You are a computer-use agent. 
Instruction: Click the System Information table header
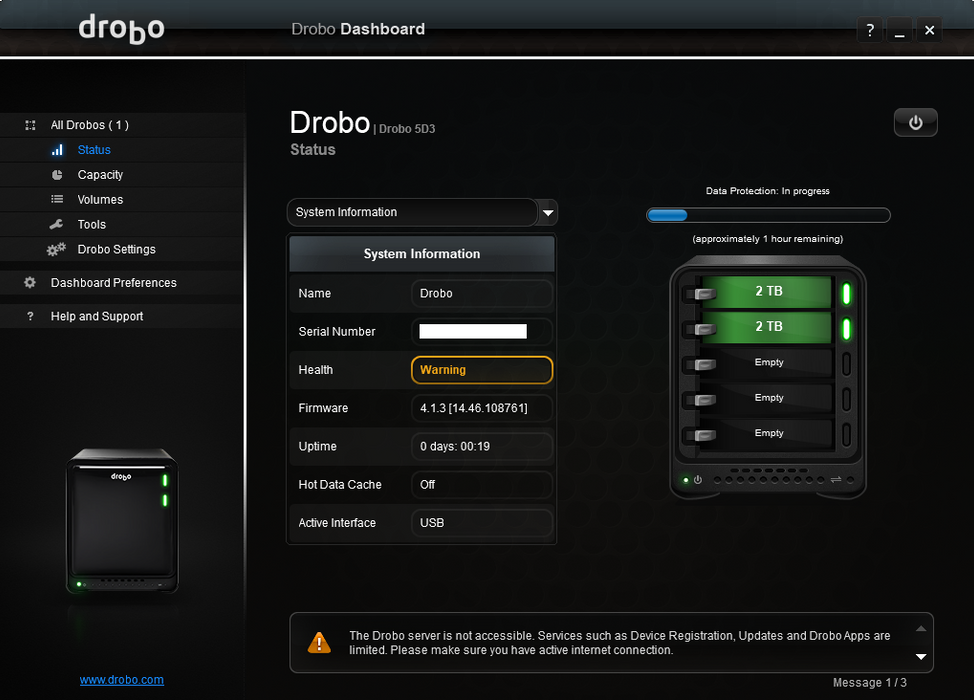click(422, 253)
